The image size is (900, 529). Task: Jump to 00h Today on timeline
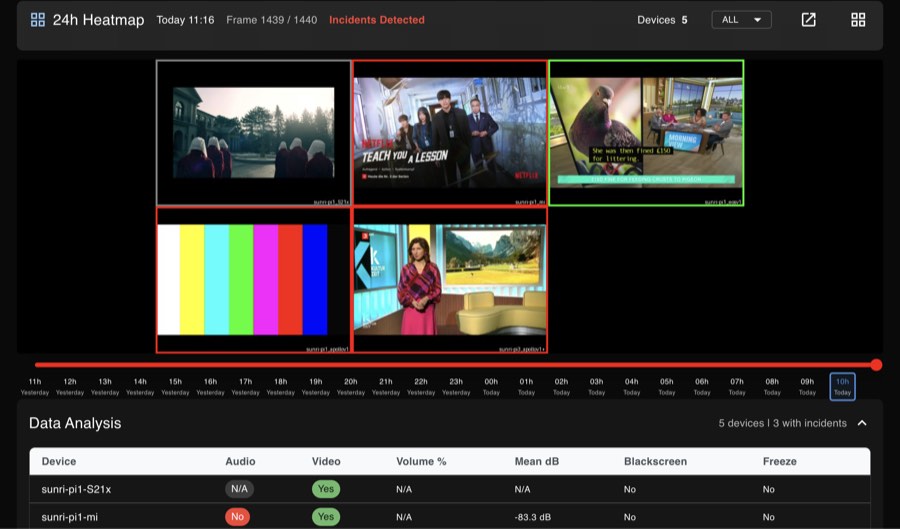tap(491, 387)
